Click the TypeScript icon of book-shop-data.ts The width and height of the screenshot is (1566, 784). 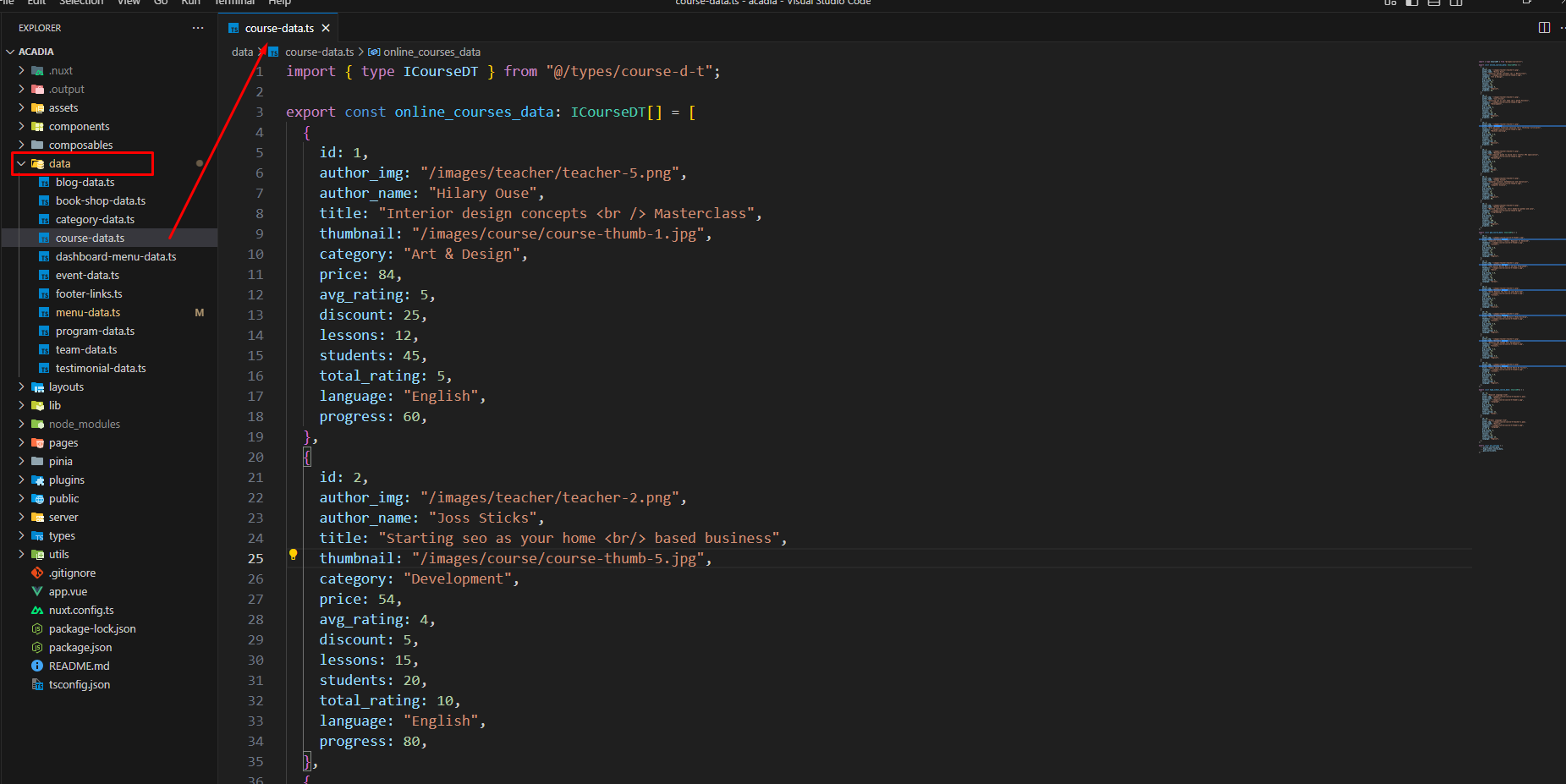click(x=44, y=201)
